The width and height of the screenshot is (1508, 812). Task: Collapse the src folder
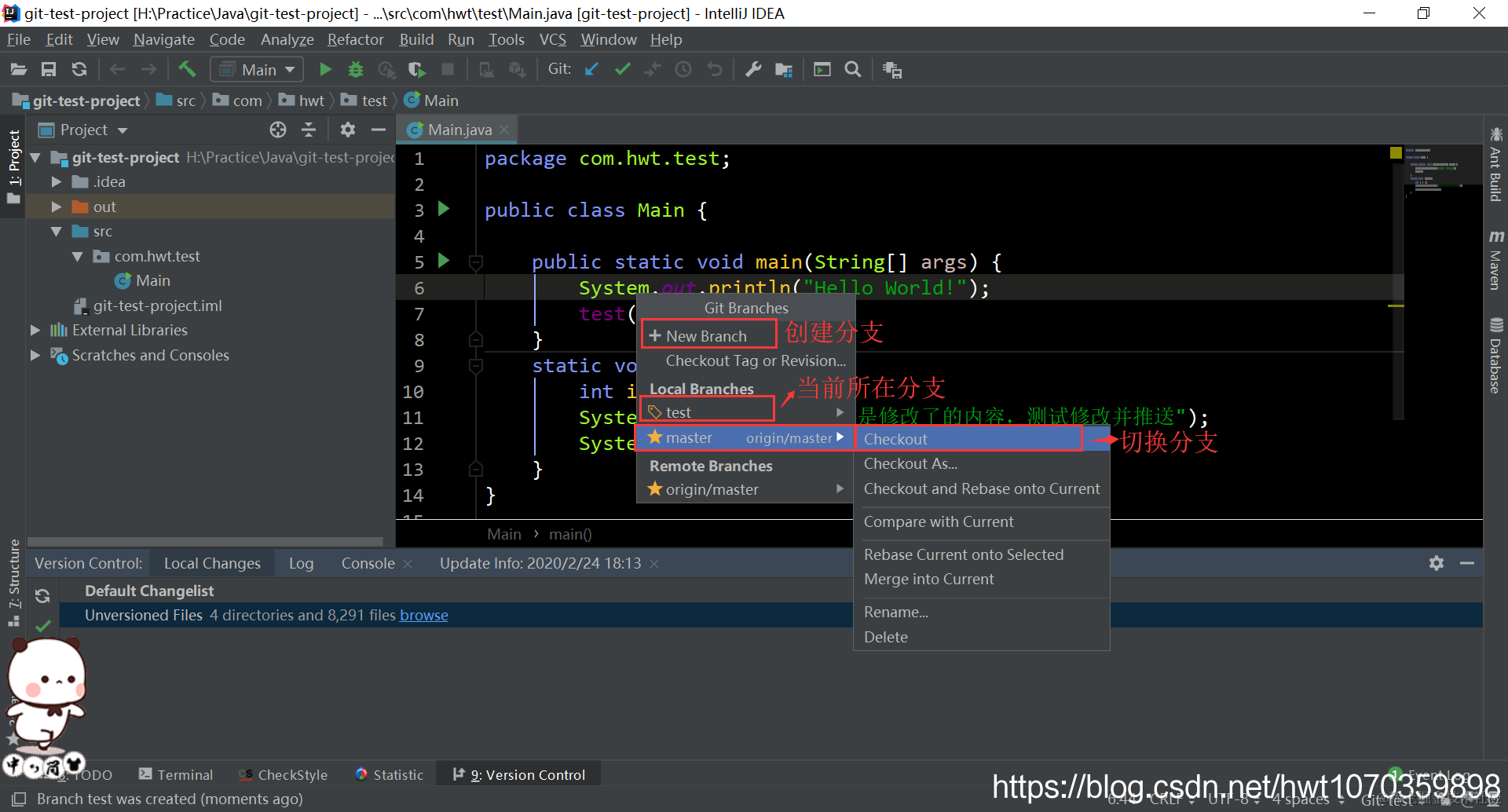(x=57, y=232)
